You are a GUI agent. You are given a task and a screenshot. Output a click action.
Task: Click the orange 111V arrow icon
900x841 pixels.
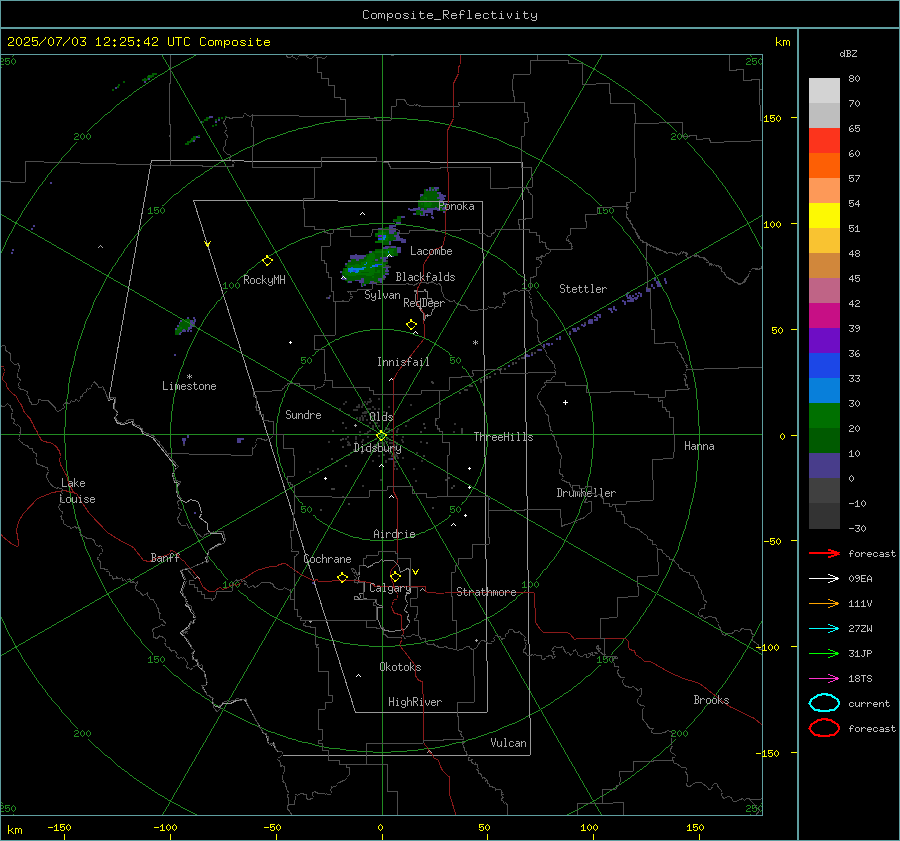click(x=824, y=603)
